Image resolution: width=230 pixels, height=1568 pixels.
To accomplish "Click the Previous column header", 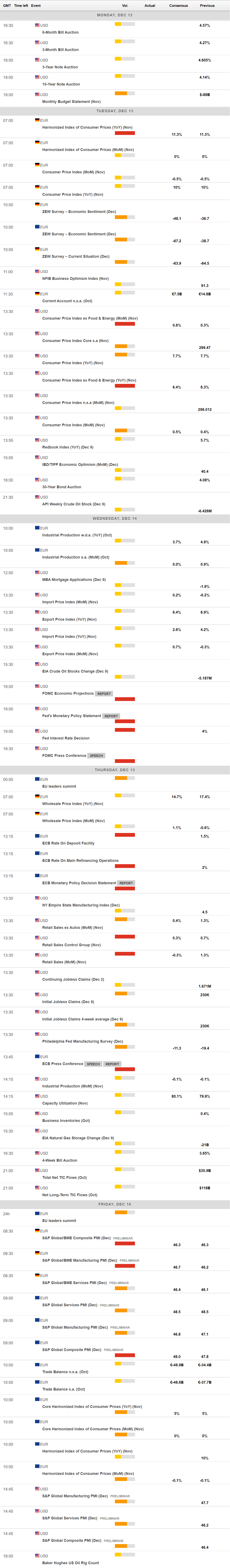I will (x=207, y=5).
